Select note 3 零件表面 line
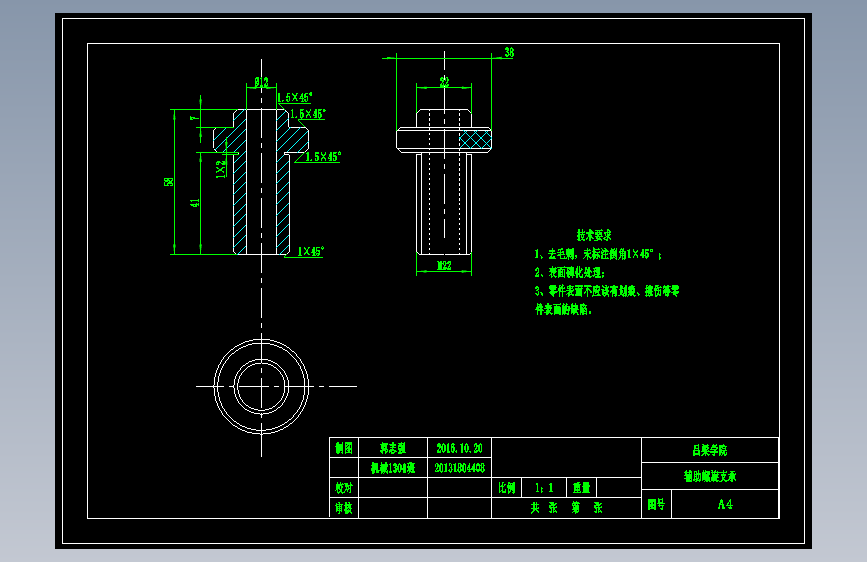 point(607,291)
